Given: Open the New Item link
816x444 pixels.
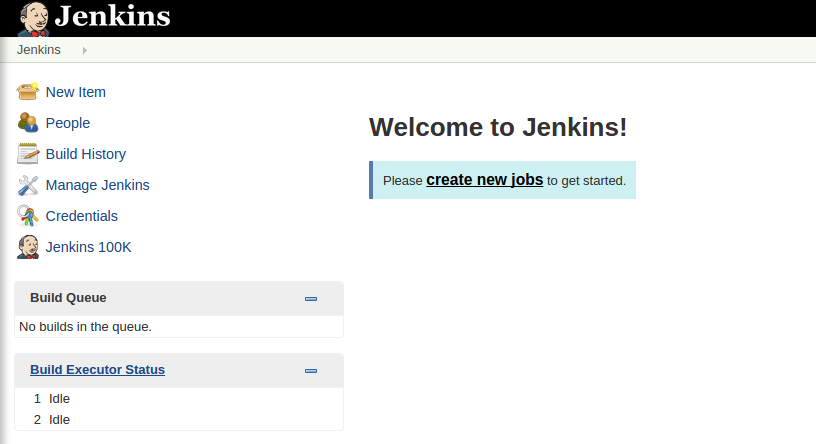Looking at the screenshot, I should pos(75,92).
